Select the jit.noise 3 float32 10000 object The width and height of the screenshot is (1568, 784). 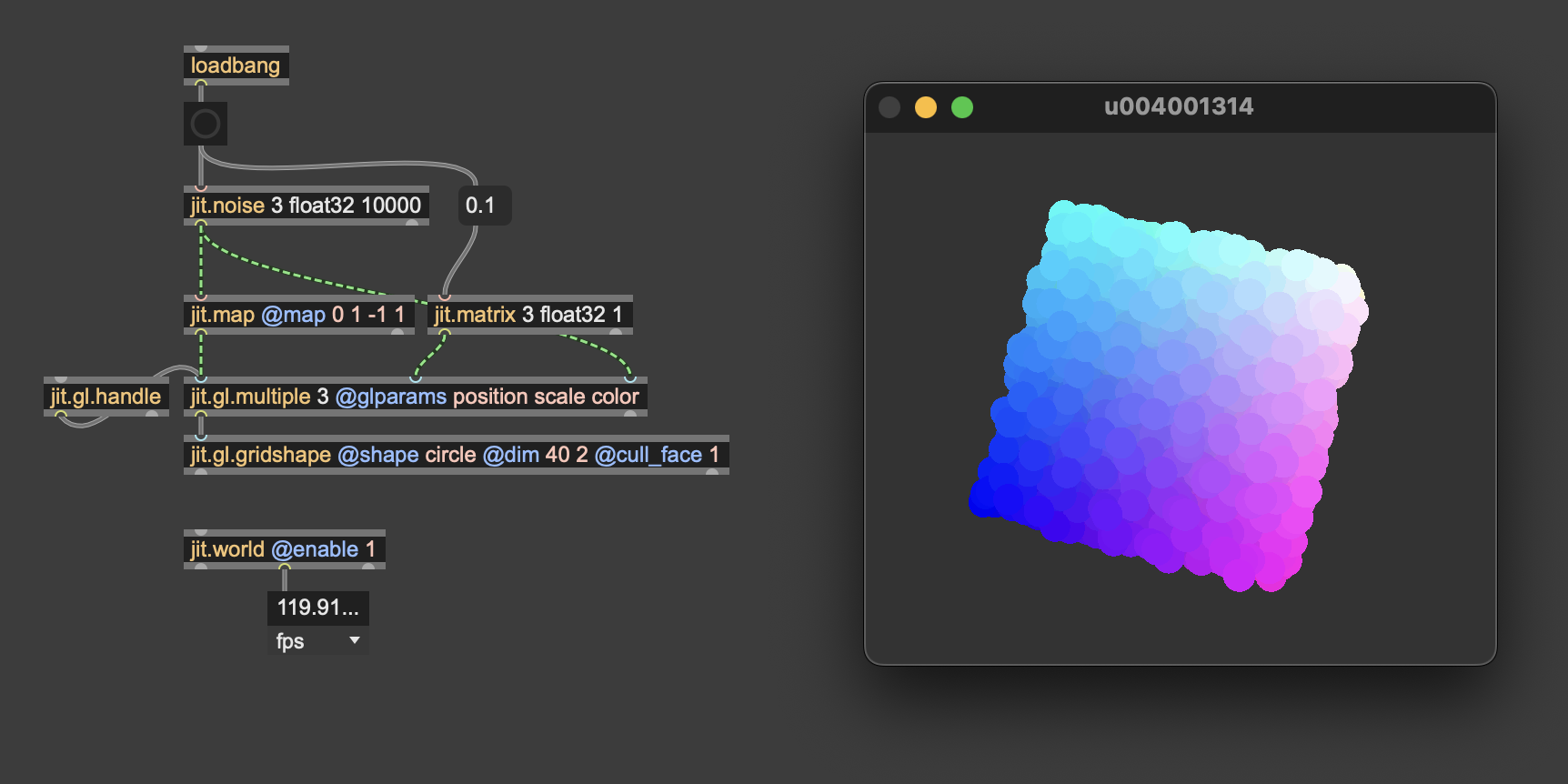[307, 206]
